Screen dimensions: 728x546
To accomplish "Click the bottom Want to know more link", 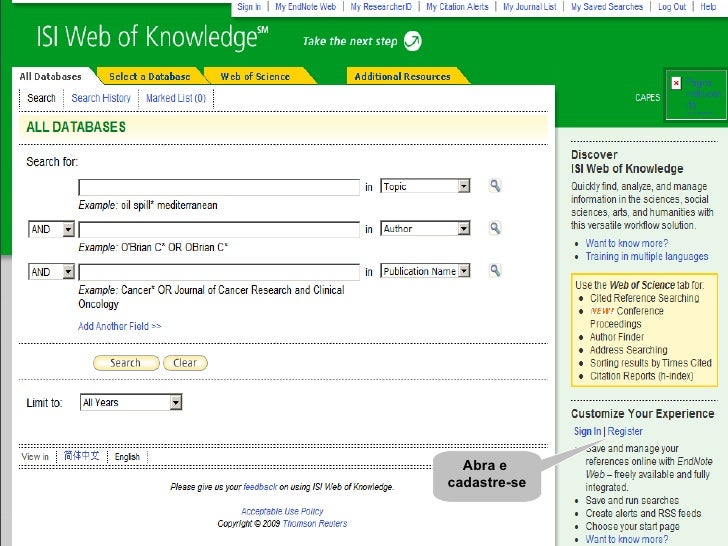I will pos(626,539).
